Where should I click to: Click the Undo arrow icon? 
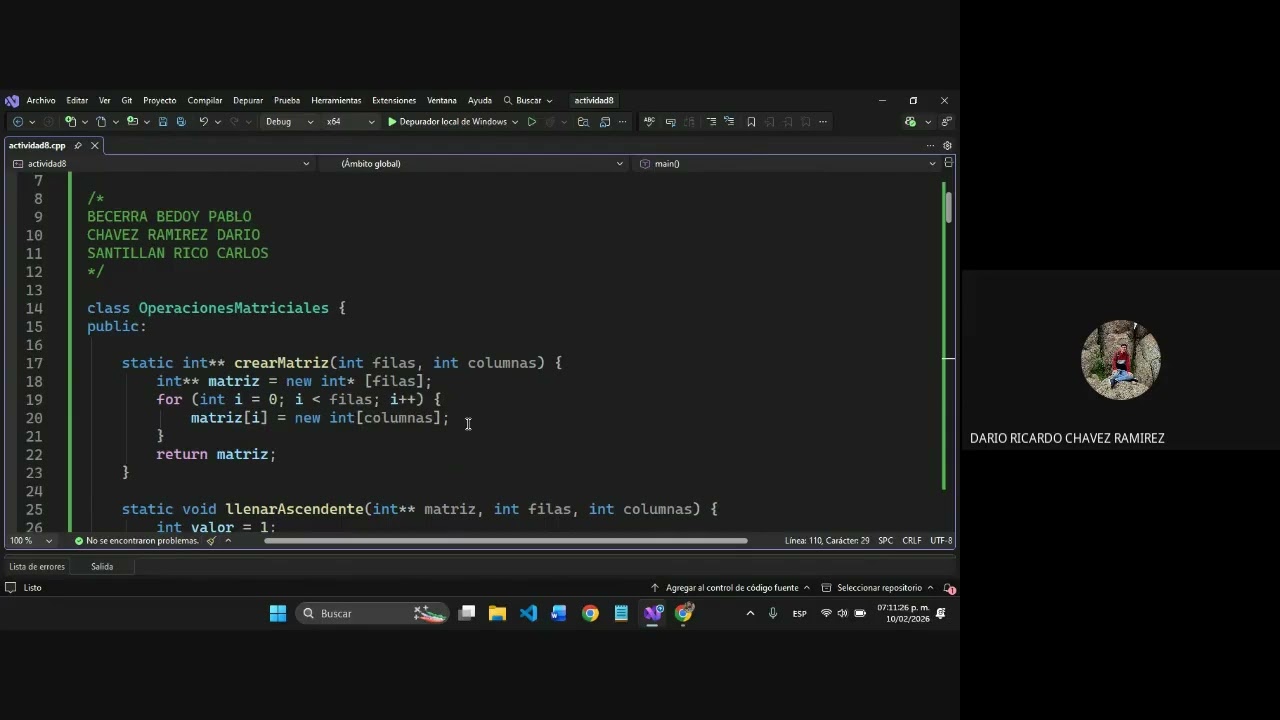pyautogui.click(x=203, y=122)
